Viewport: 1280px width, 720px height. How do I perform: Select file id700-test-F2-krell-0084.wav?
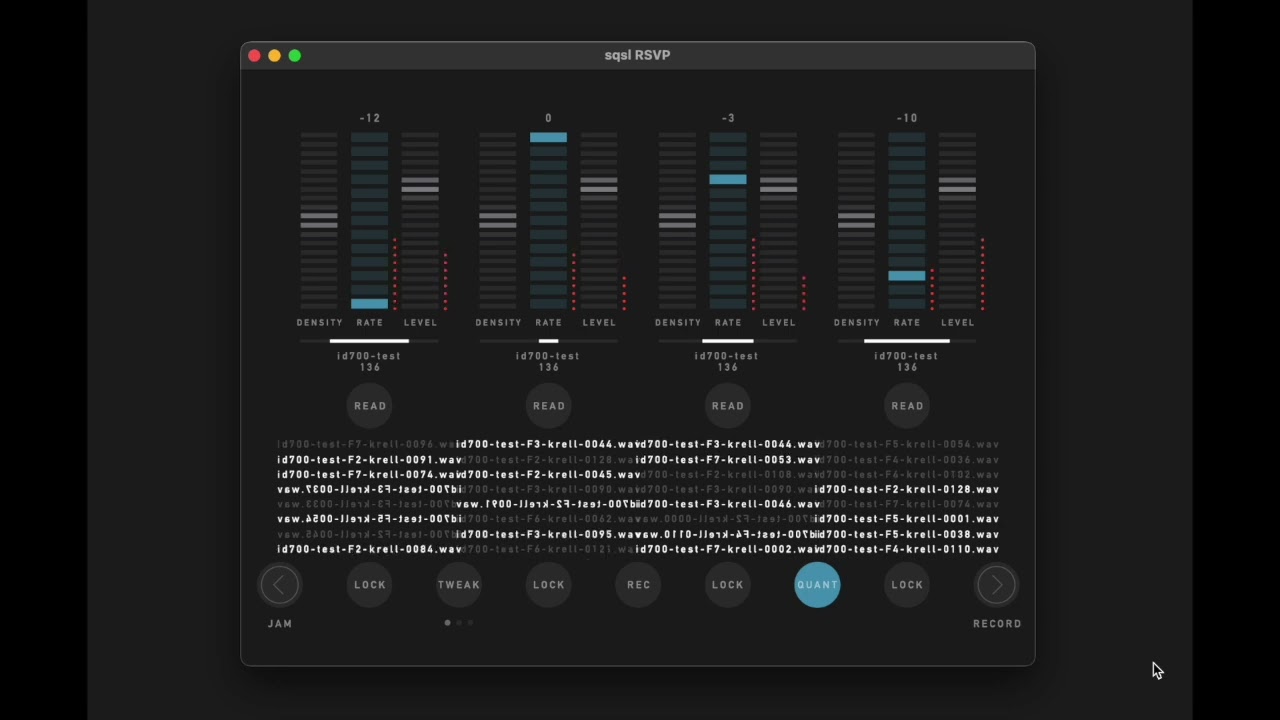tap(369, 549)
